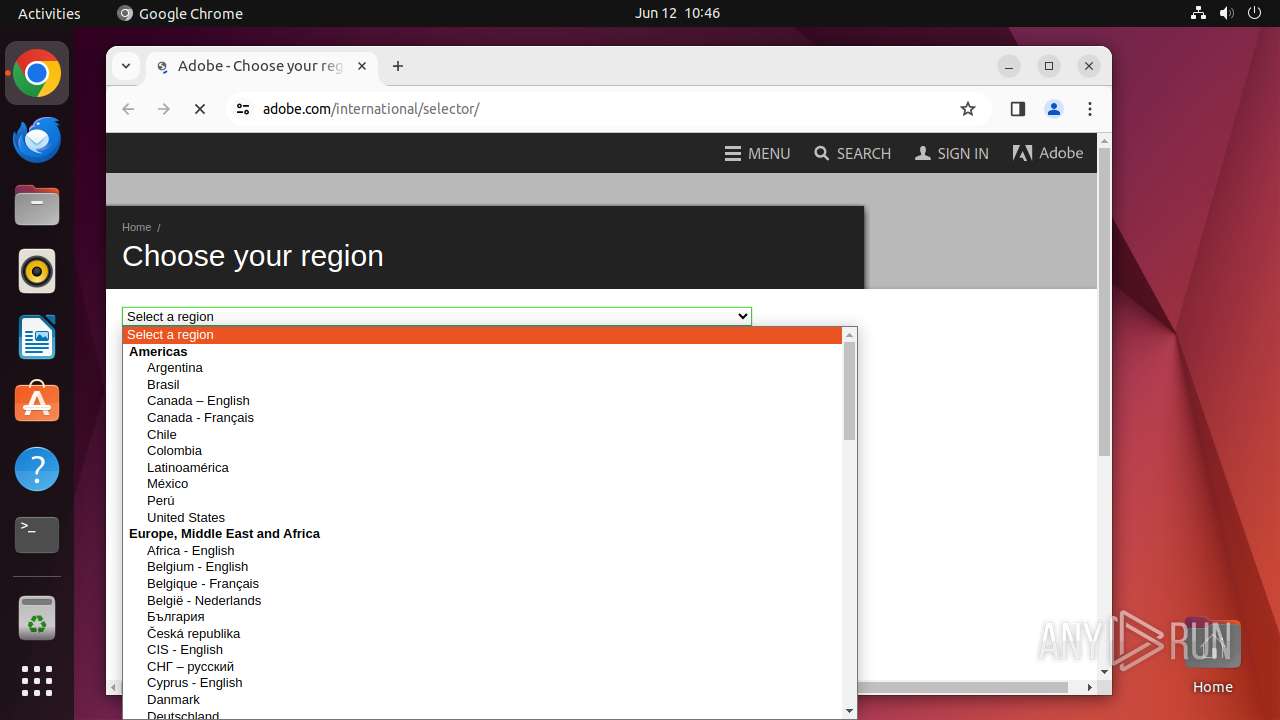Open Google Chrome from the dock
Viewport: 1280px width, 720px height.
point(37,73)
